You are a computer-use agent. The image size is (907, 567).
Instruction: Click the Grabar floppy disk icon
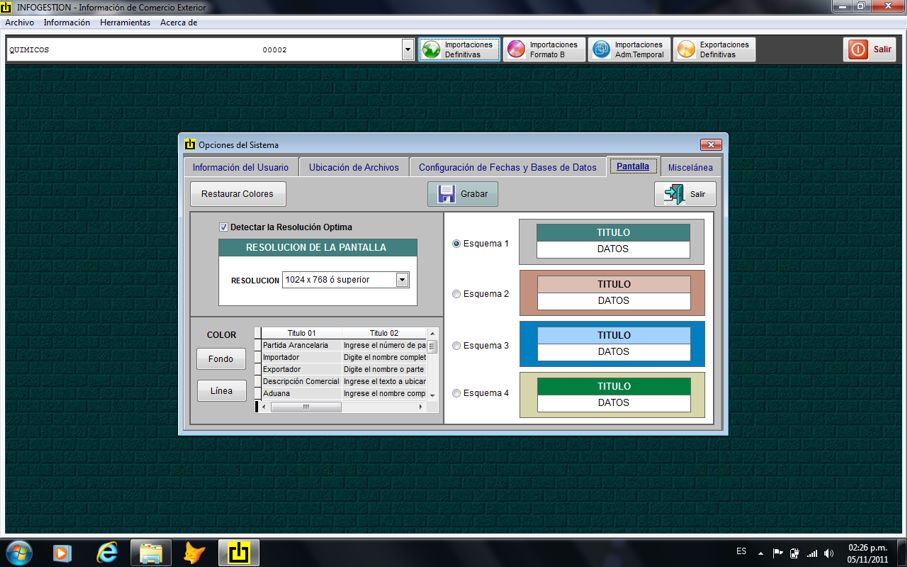coord(446,194)
